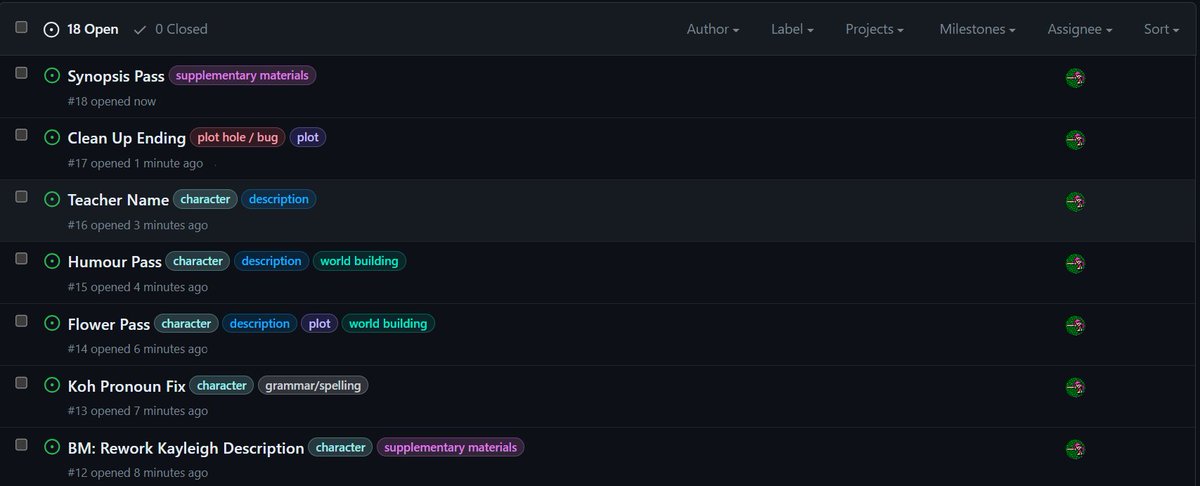This screenshot has width=1200, height=486.
Task: Open the Sort dropdown
Action: [x=1162, y=30]
